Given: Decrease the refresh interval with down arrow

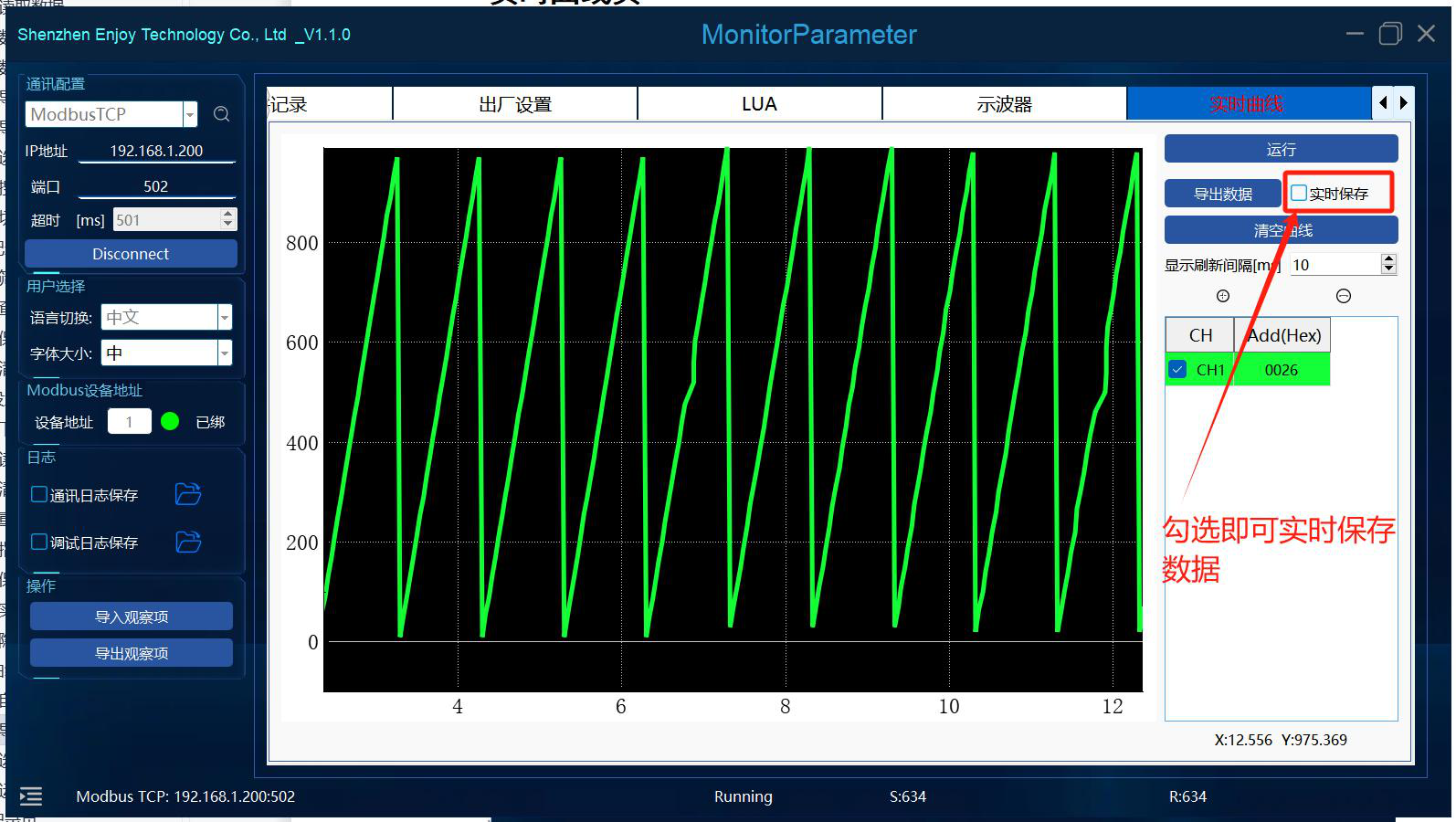Looking at the screenshot, I should (x=1388, y=269).
